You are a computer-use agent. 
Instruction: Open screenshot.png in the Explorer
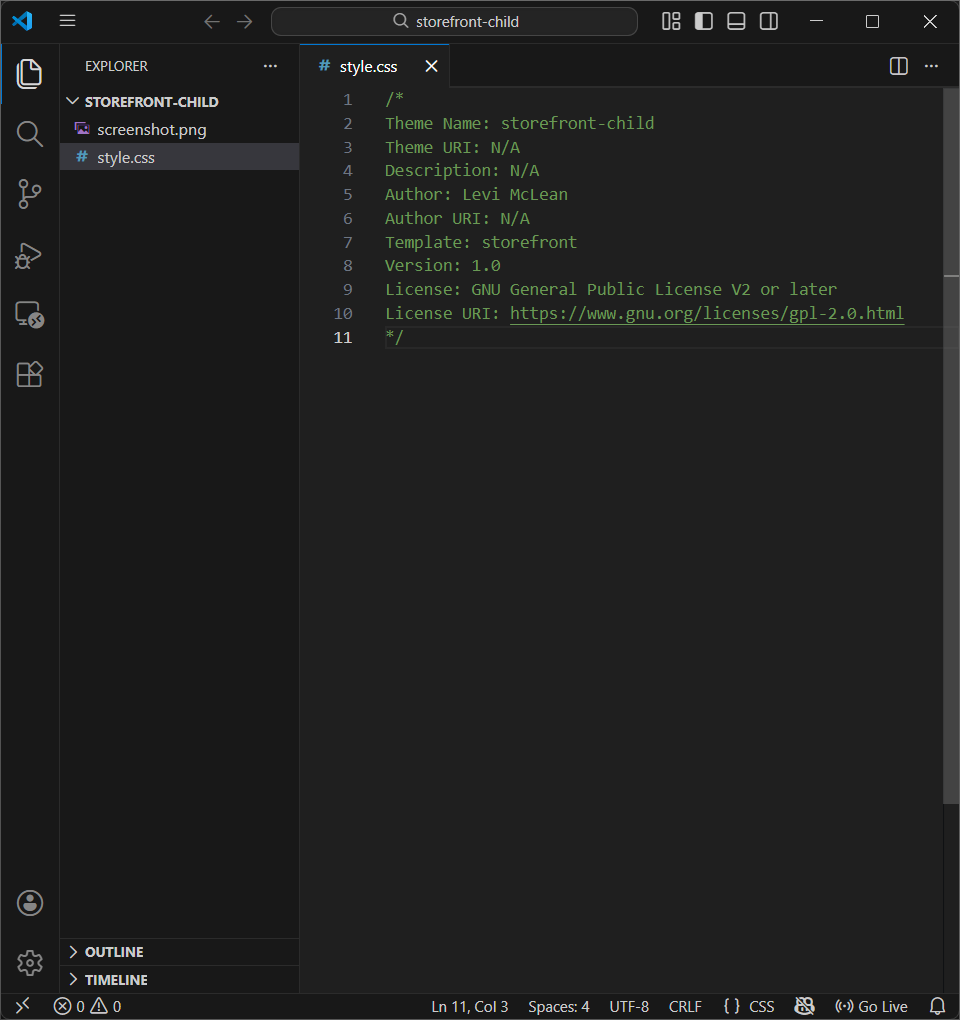click(x=151, y=130)
